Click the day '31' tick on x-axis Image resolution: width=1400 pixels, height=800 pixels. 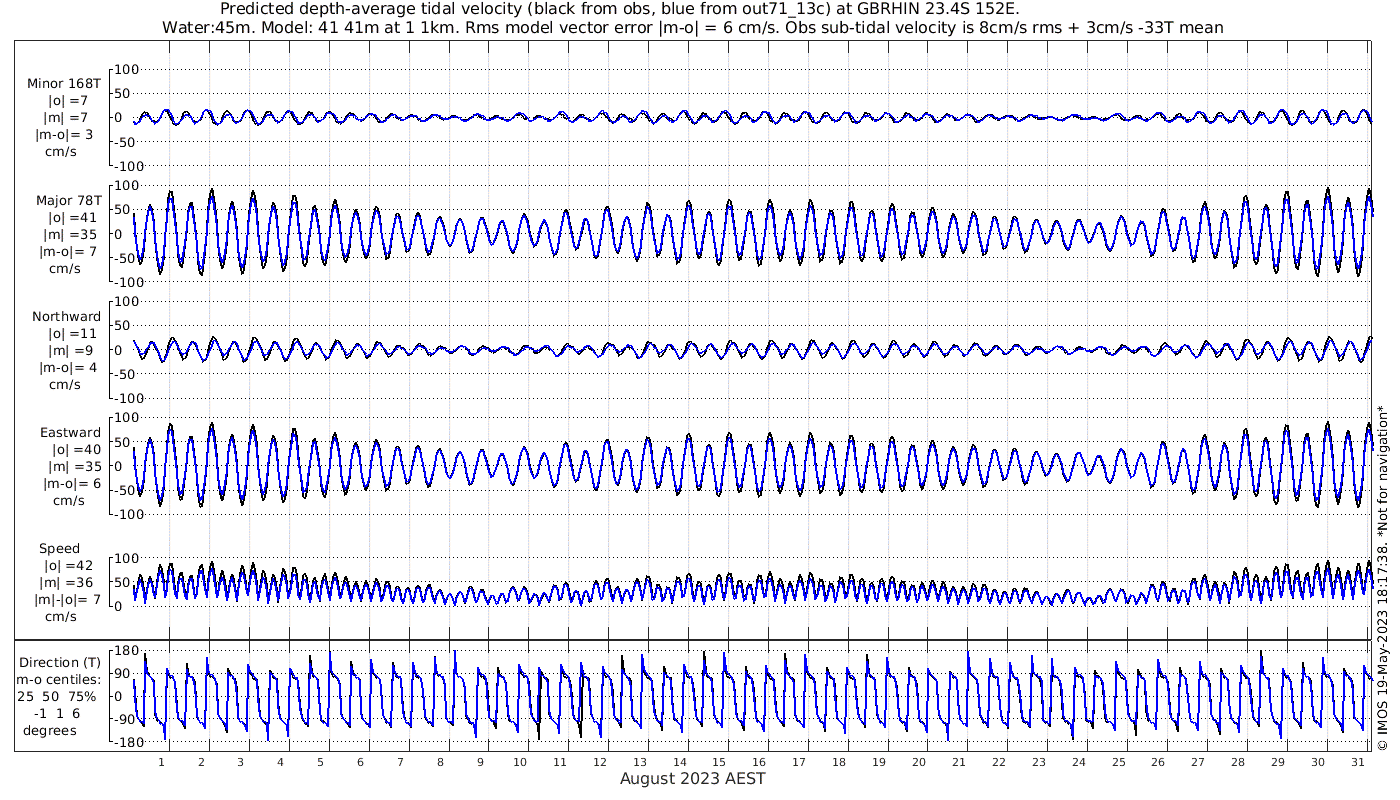click(x=1357, y=762)
